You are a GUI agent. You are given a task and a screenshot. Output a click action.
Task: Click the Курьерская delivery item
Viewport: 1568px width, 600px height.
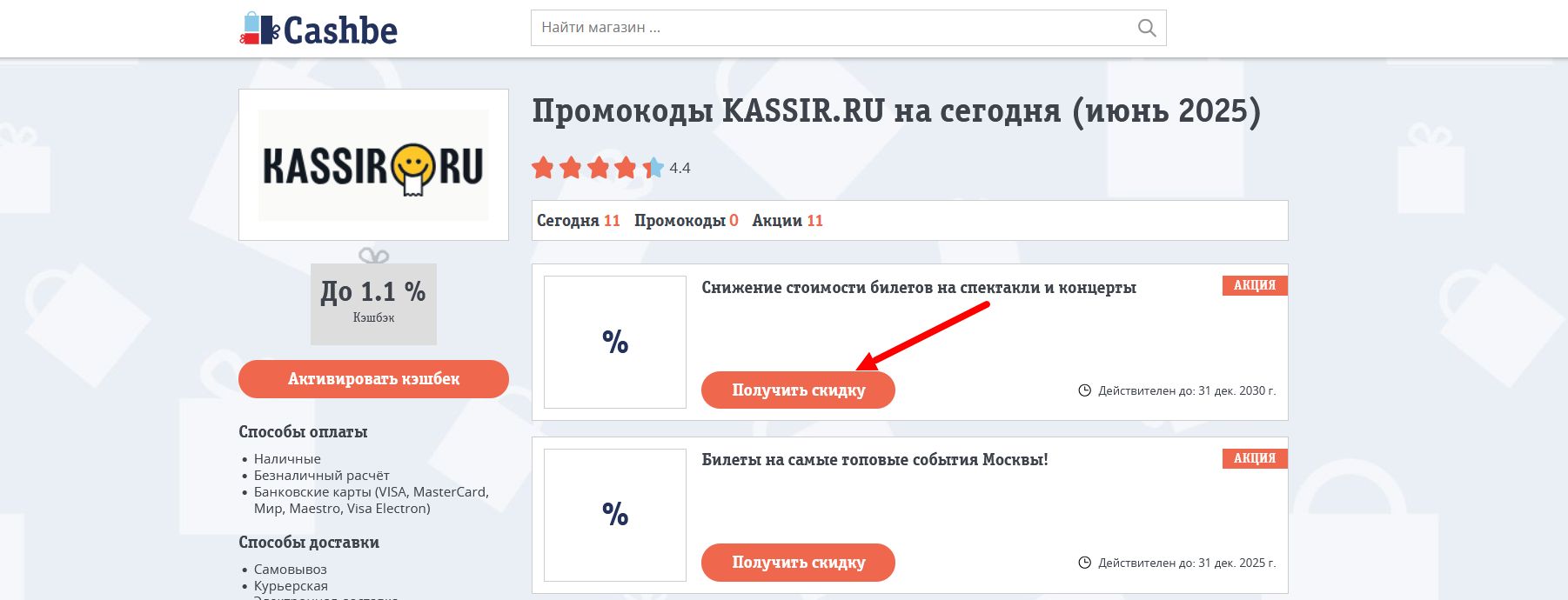coord(291,586)
